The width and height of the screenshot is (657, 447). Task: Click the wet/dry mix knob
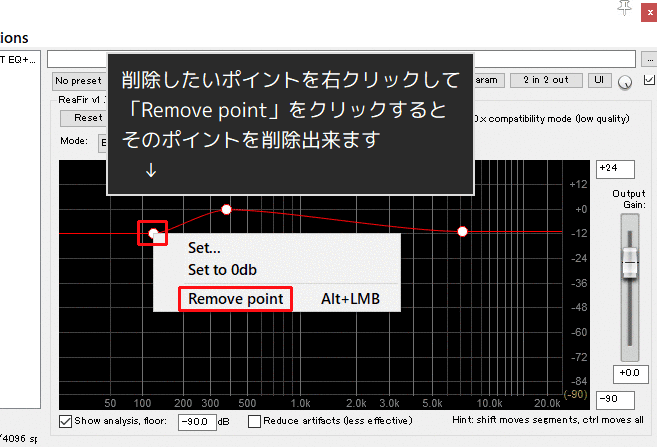tap(625, 81)
